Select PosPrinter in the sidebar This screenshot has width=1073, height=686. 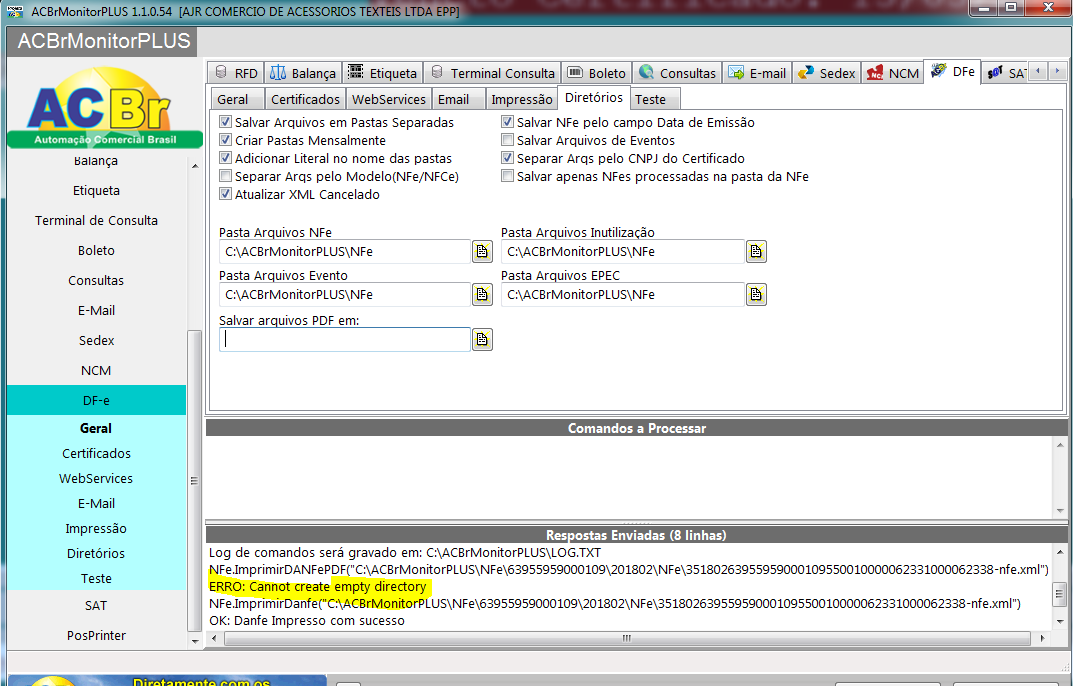click(96, 635)
